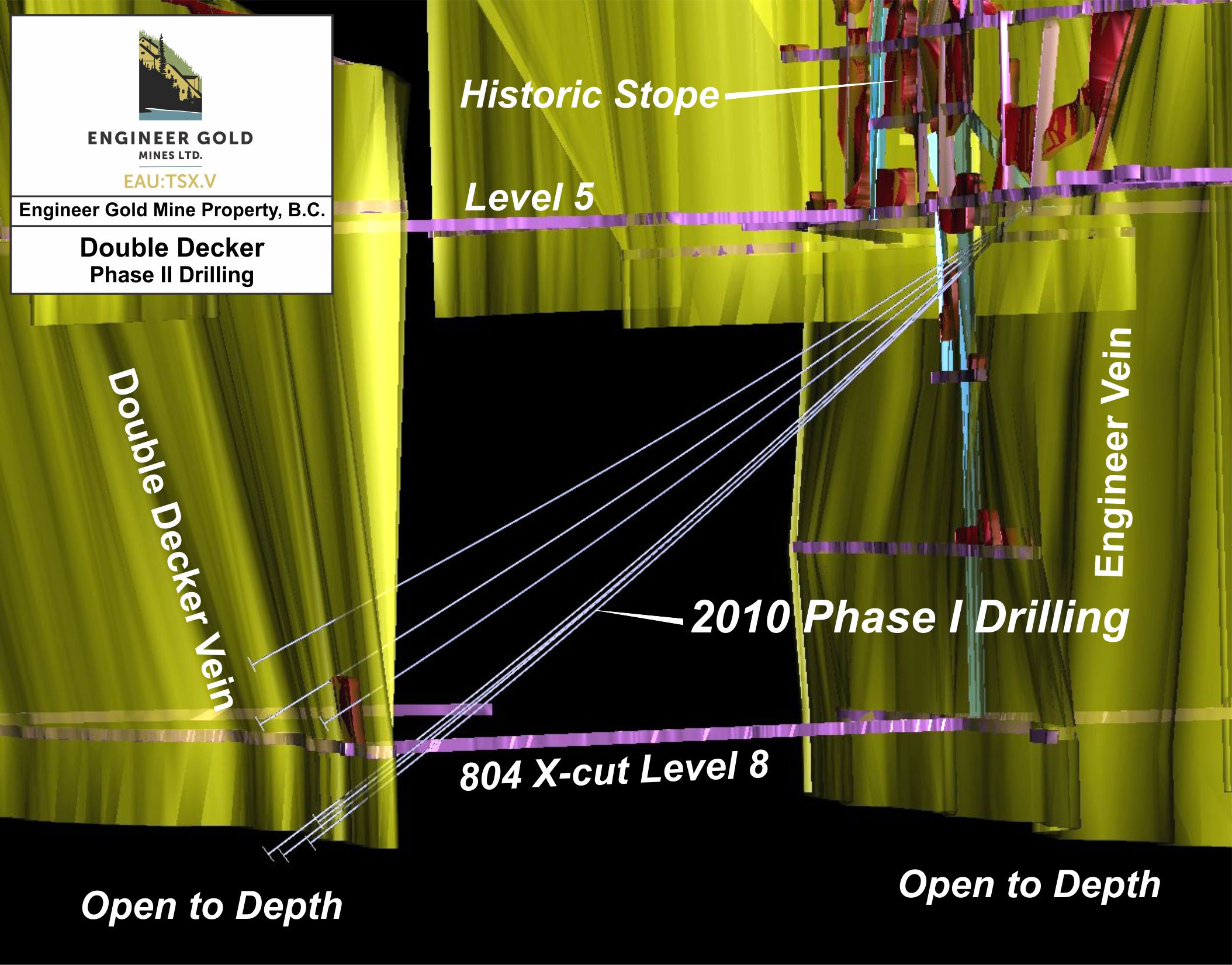The image size is (1232, 965).
Task: Select 'Engineer Gold Mine Property, B.C.' caption
Action: [172, 210]
